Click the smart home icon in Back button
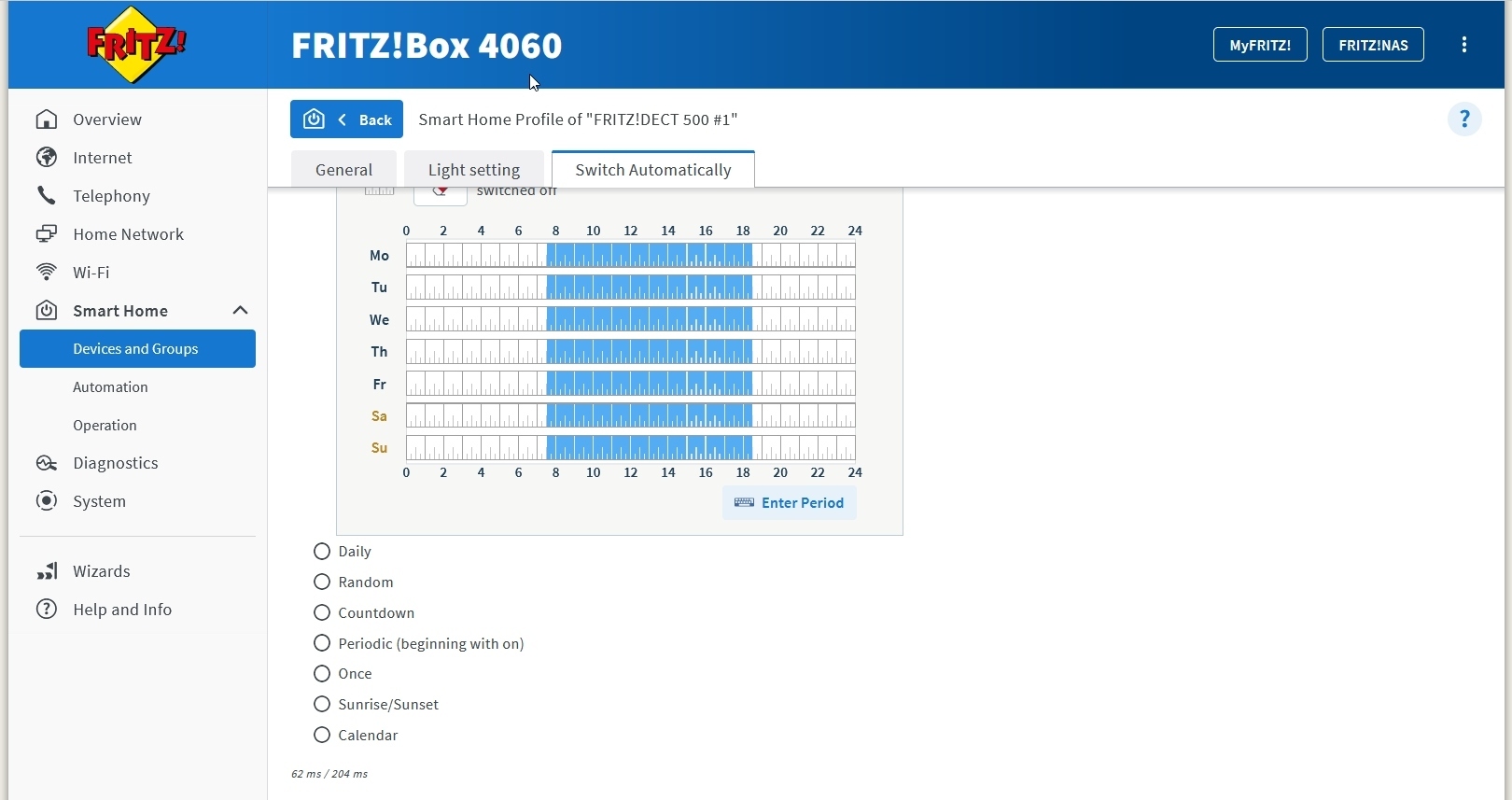1512x800 pixels. pyautogui.click(x=314, y=119)
